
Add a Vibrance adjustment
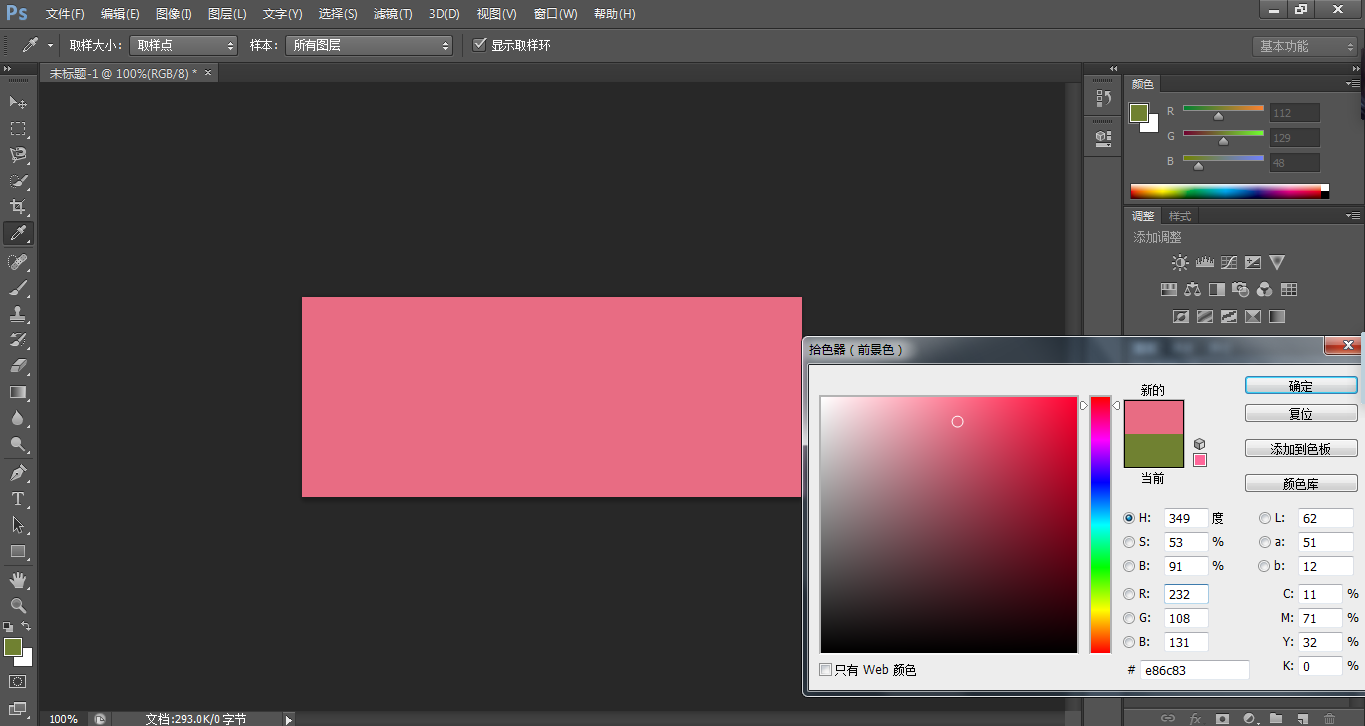click(1277, 263)
